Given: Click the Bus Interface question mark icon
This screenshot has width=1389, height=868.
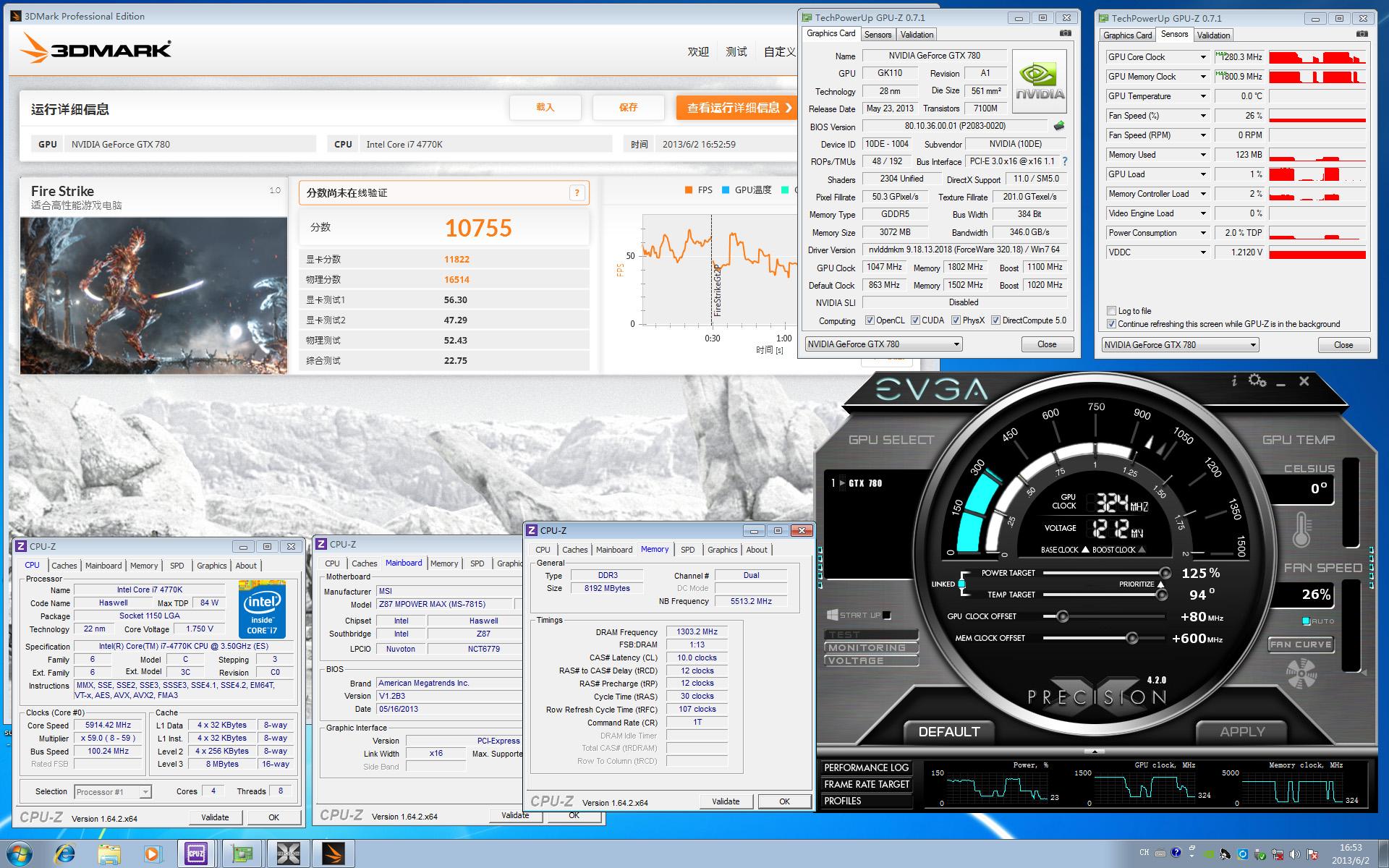Looking at the screenshot, I should coord(1064,161).
